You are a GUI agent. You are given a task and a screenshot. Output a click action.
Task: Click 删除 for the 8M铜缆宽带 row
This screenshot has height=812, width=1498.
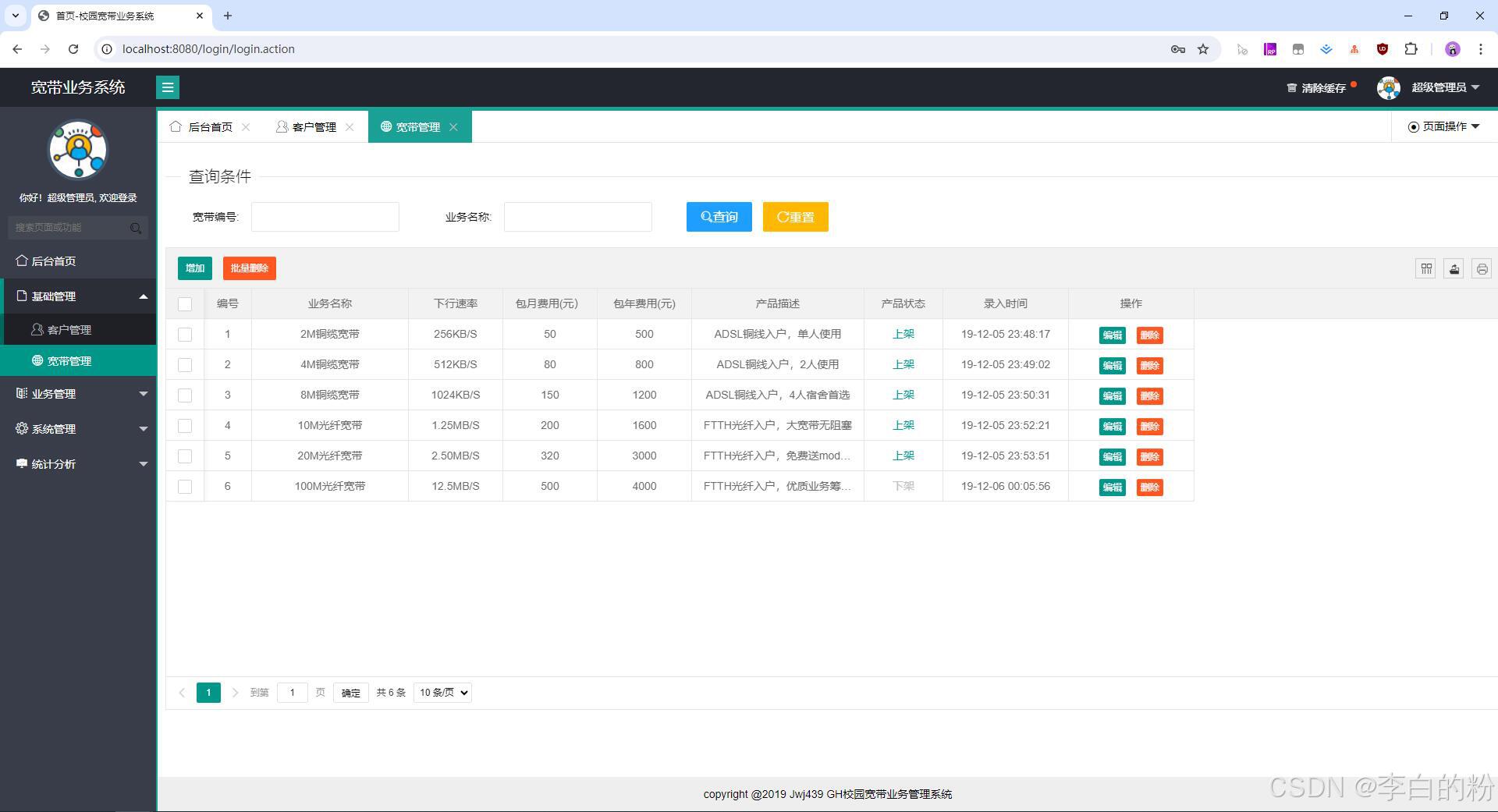pos(1149,396)
